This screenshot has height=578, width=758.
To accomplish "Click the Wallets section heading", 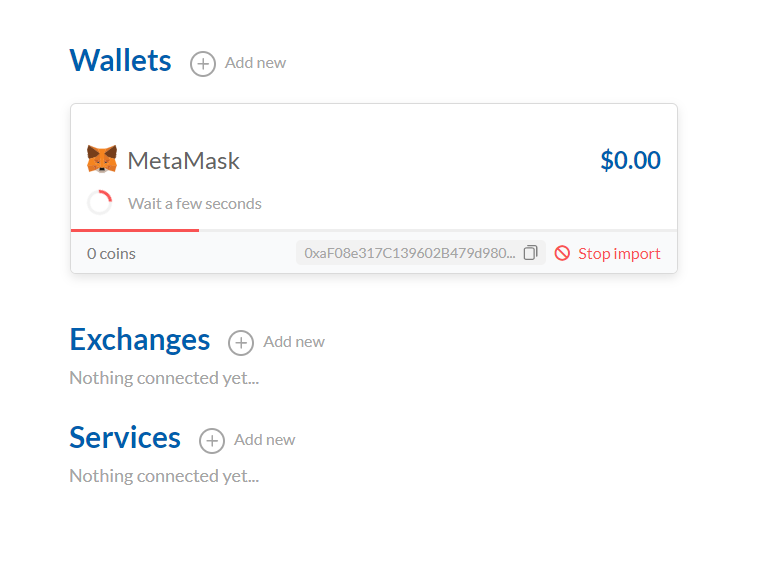I will (x=120, y=60).
